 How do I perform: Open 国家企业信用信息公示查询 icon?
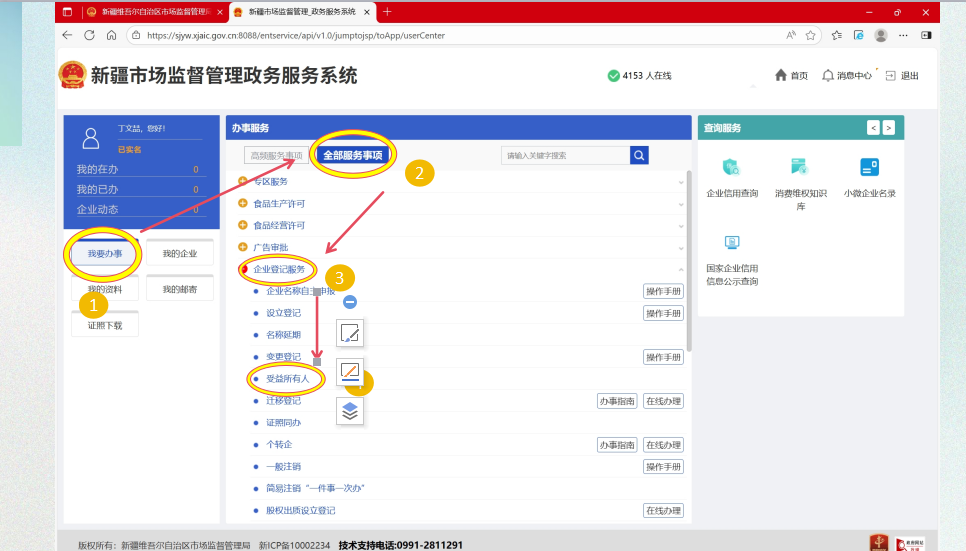tap(732, 243)
